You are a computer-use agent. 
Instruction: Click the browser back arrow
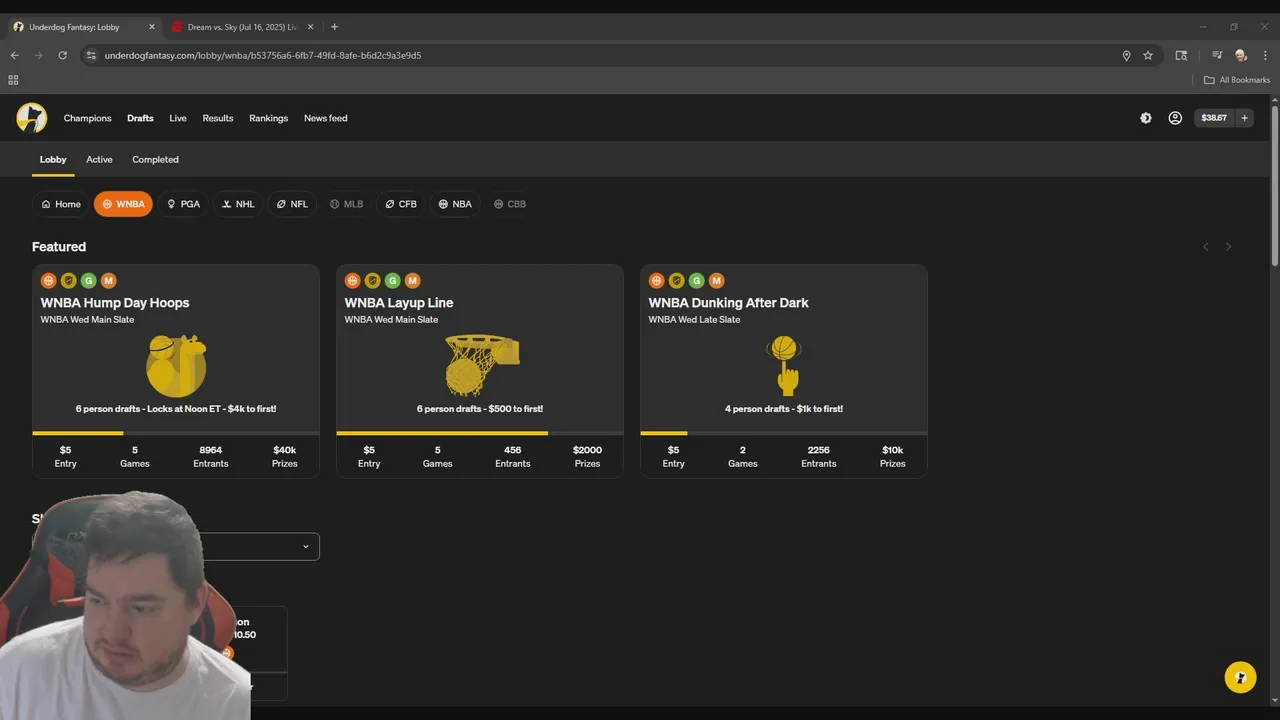[x=15, y=55]
